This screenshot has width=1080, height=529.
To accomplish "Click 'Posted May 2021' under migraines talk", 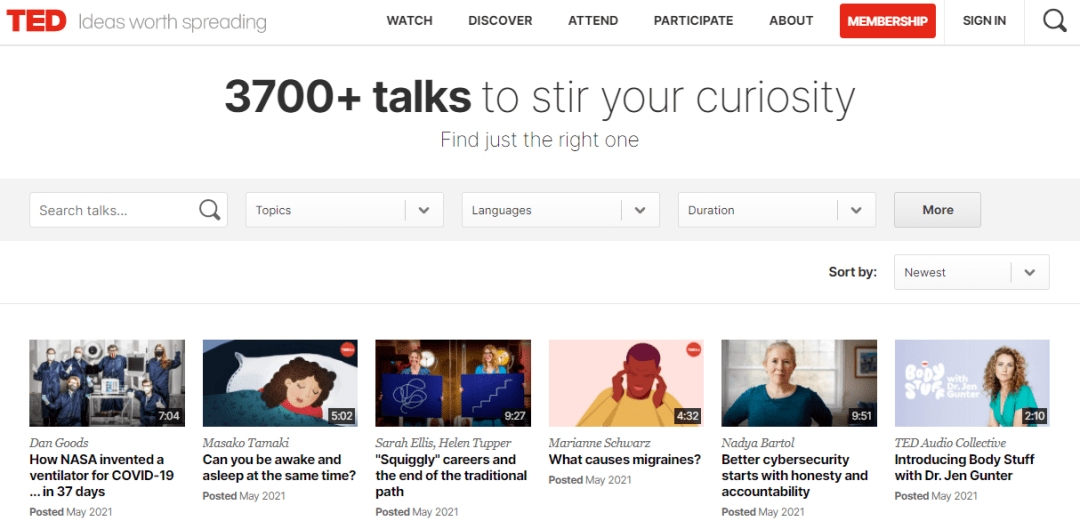I will [590, 479].
